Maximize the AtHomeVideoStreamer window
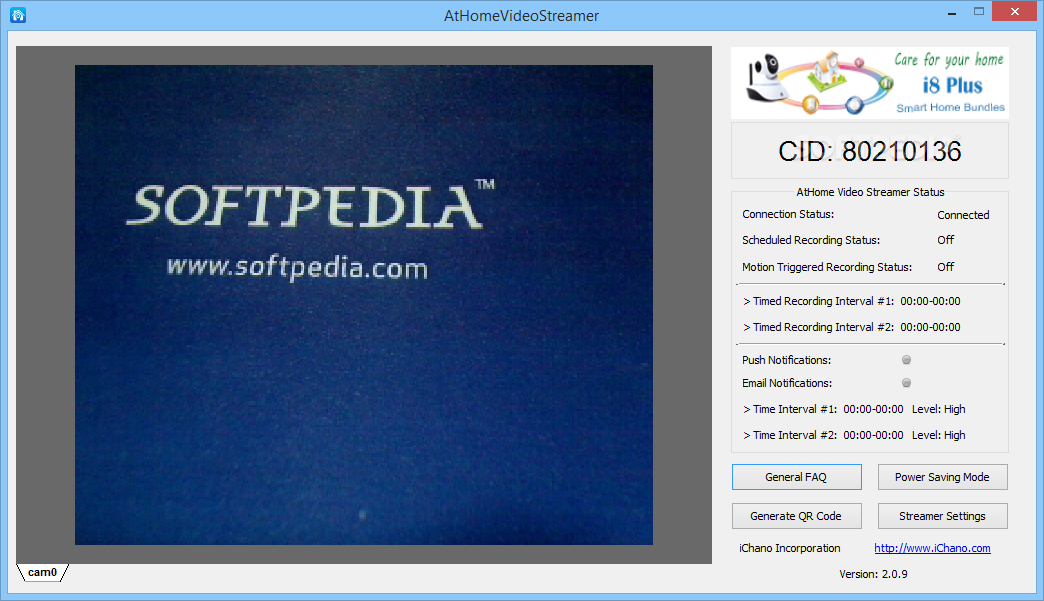The width and height of the screenshot is (1044, 601). 979,11
